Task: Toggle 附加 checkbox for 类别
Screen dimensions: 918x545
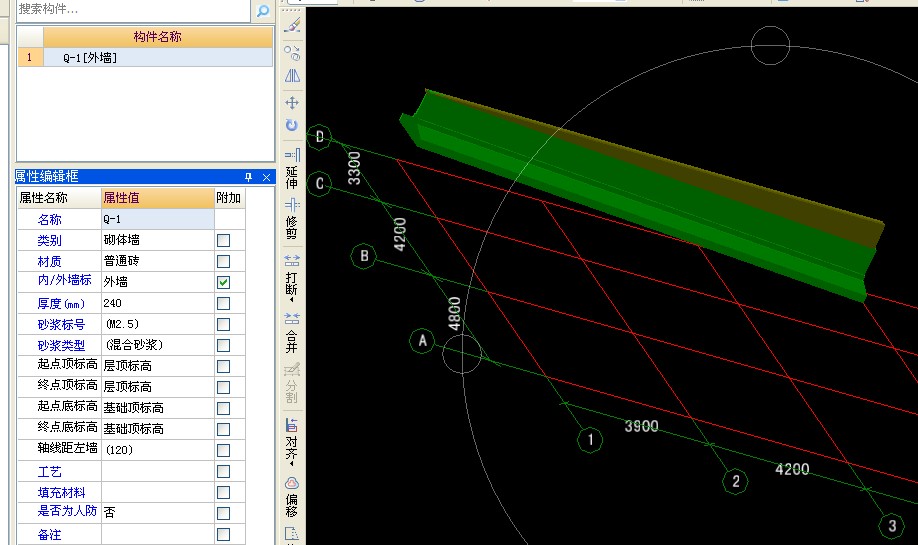Action: [x=223, y=240]
